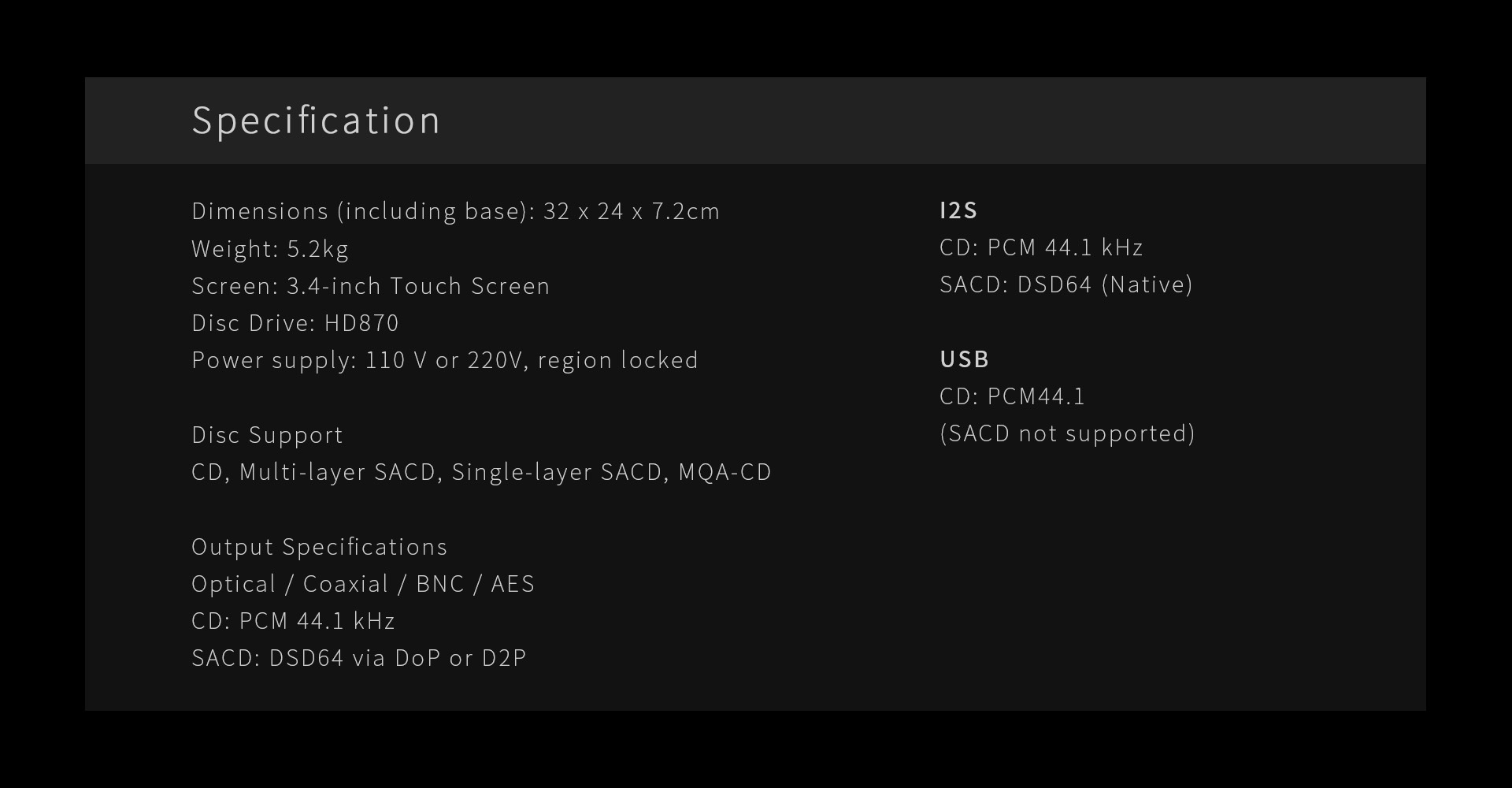Image resolution: width=1512 pixels, height=788 pixels.
Task: Click the Output Specifications label
Action: tap(319, 547)
